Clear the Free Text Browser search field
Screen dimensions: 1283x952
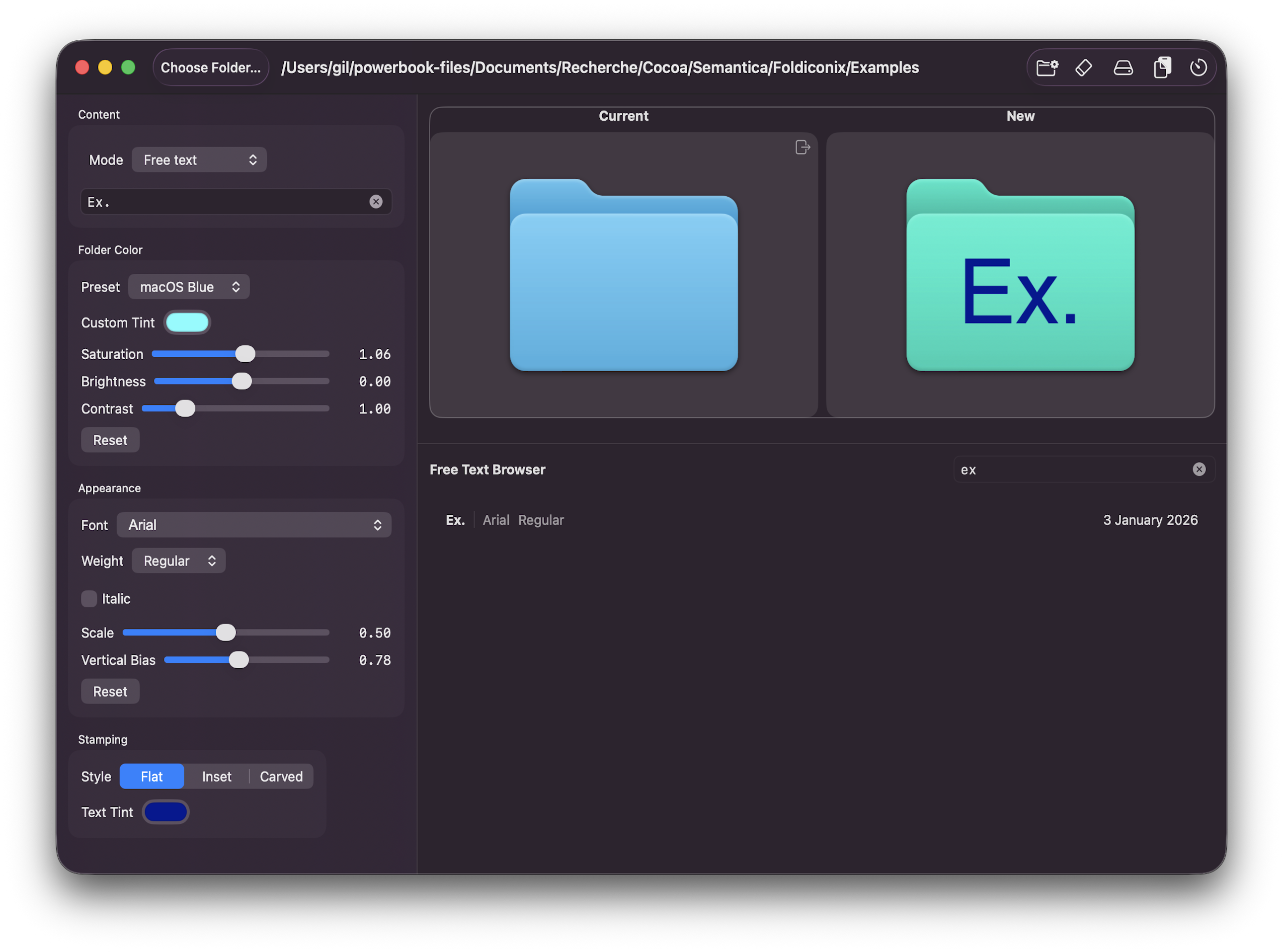click(x=1200, y=469)
